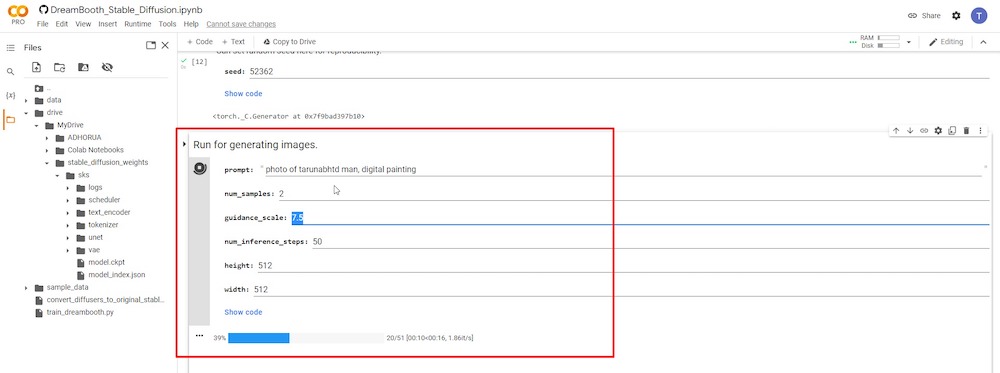
Task: Open cell settings gear icon
Action: click(x=938, y=131)
